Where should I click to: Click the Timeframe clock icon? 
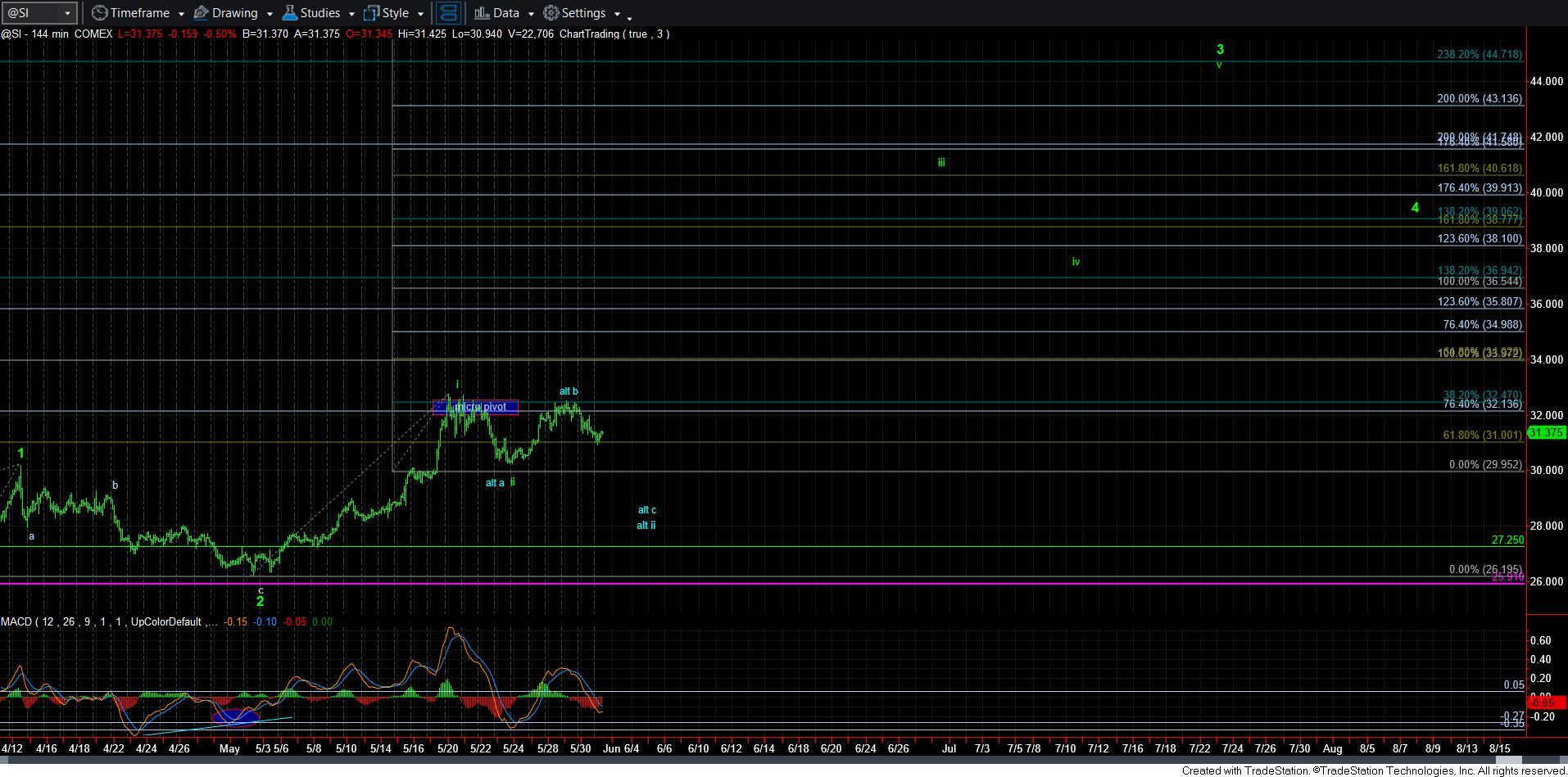(99, 13)
